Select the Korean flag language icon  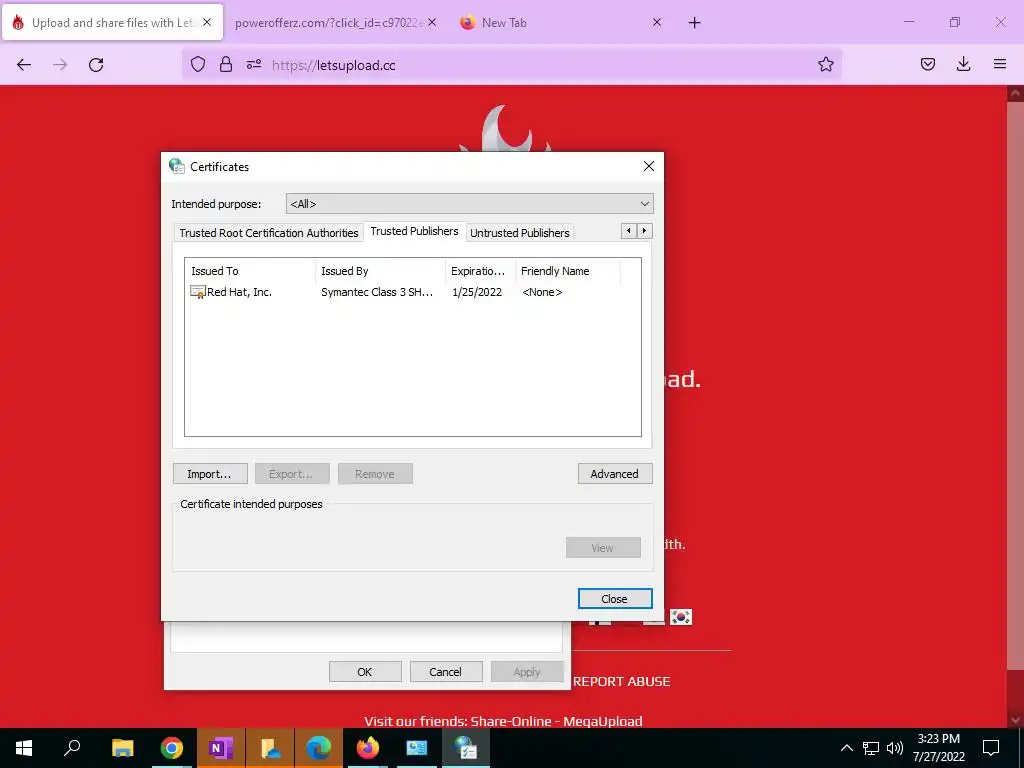point(680,616)
